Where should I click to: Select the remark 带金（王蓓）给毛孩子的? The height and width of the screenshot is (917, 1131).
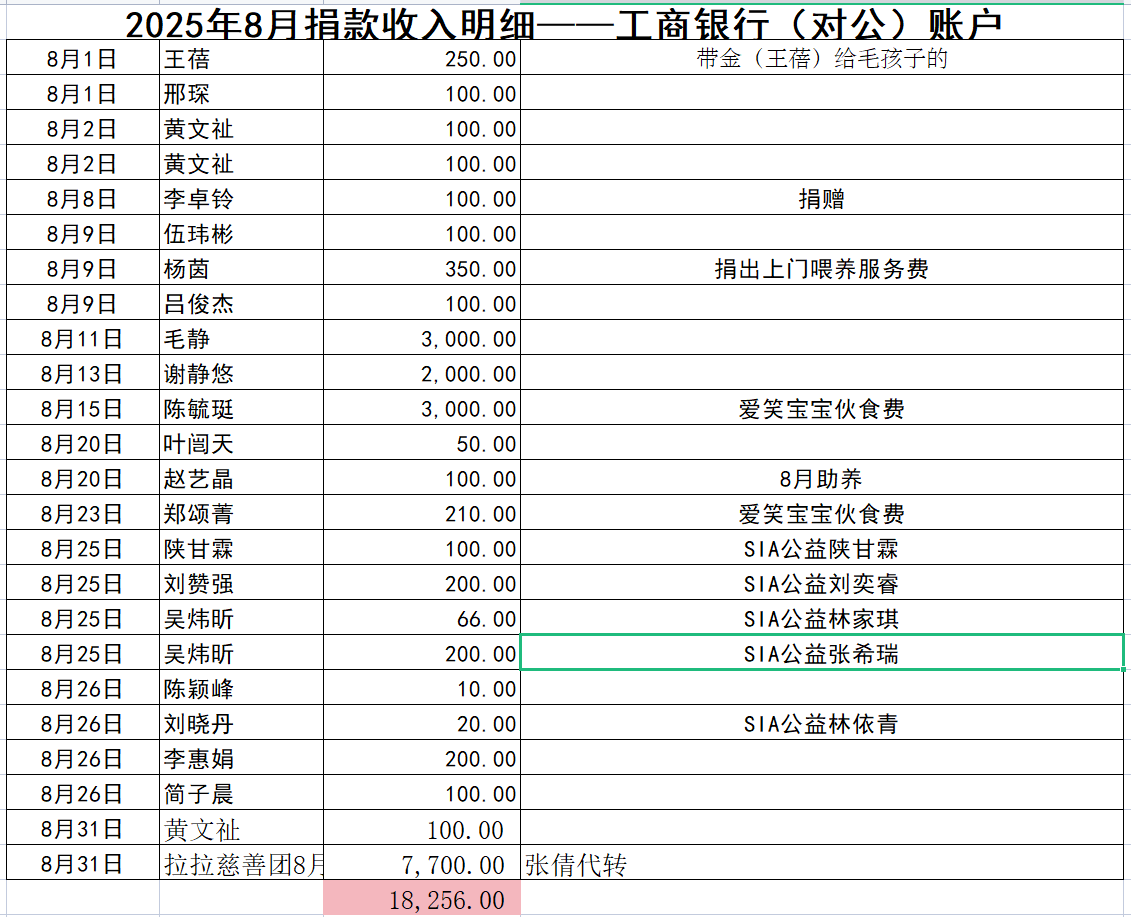pyautogui.click(x=823, y=59)
